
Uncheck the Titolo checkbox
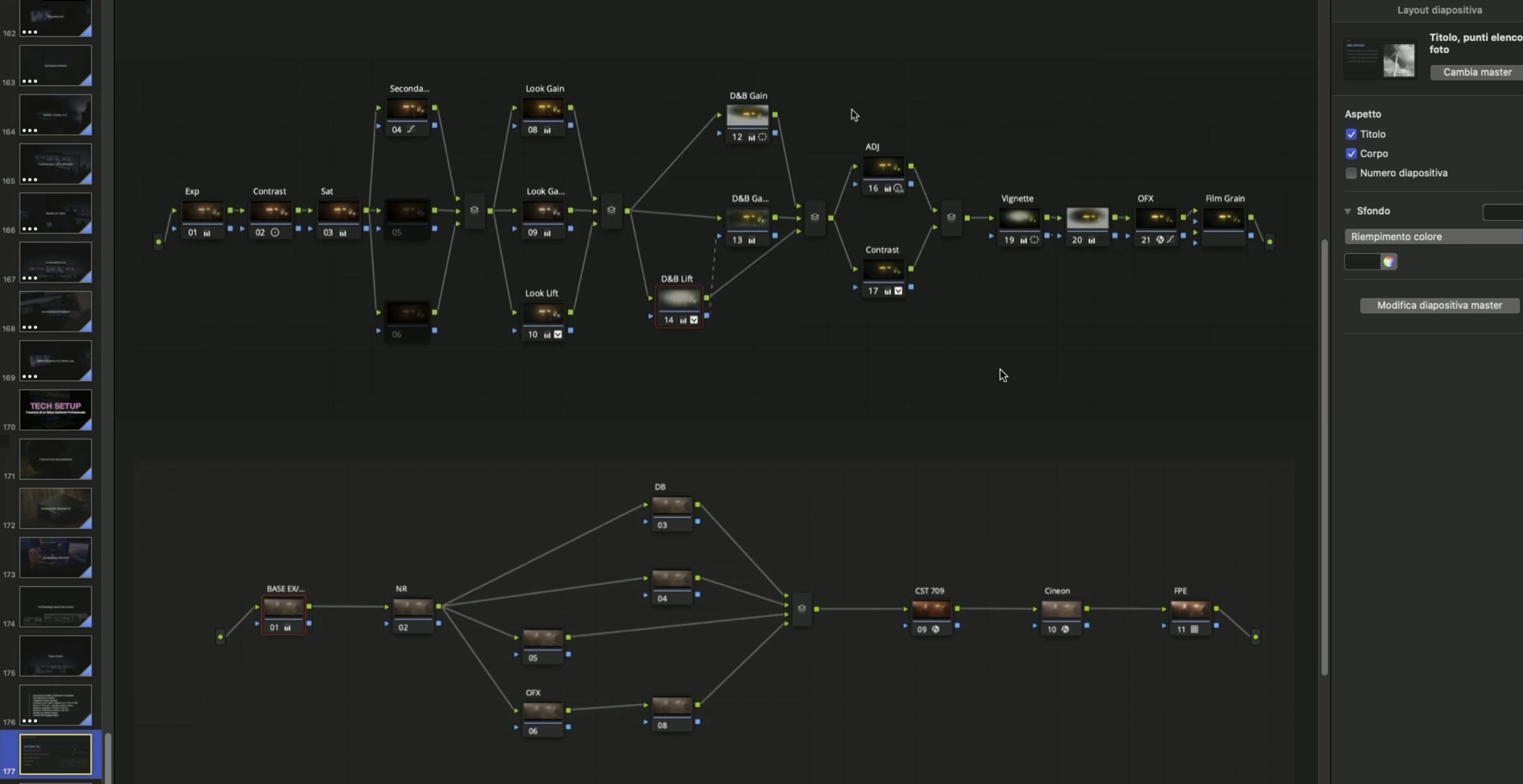(x=1351, y=134)
